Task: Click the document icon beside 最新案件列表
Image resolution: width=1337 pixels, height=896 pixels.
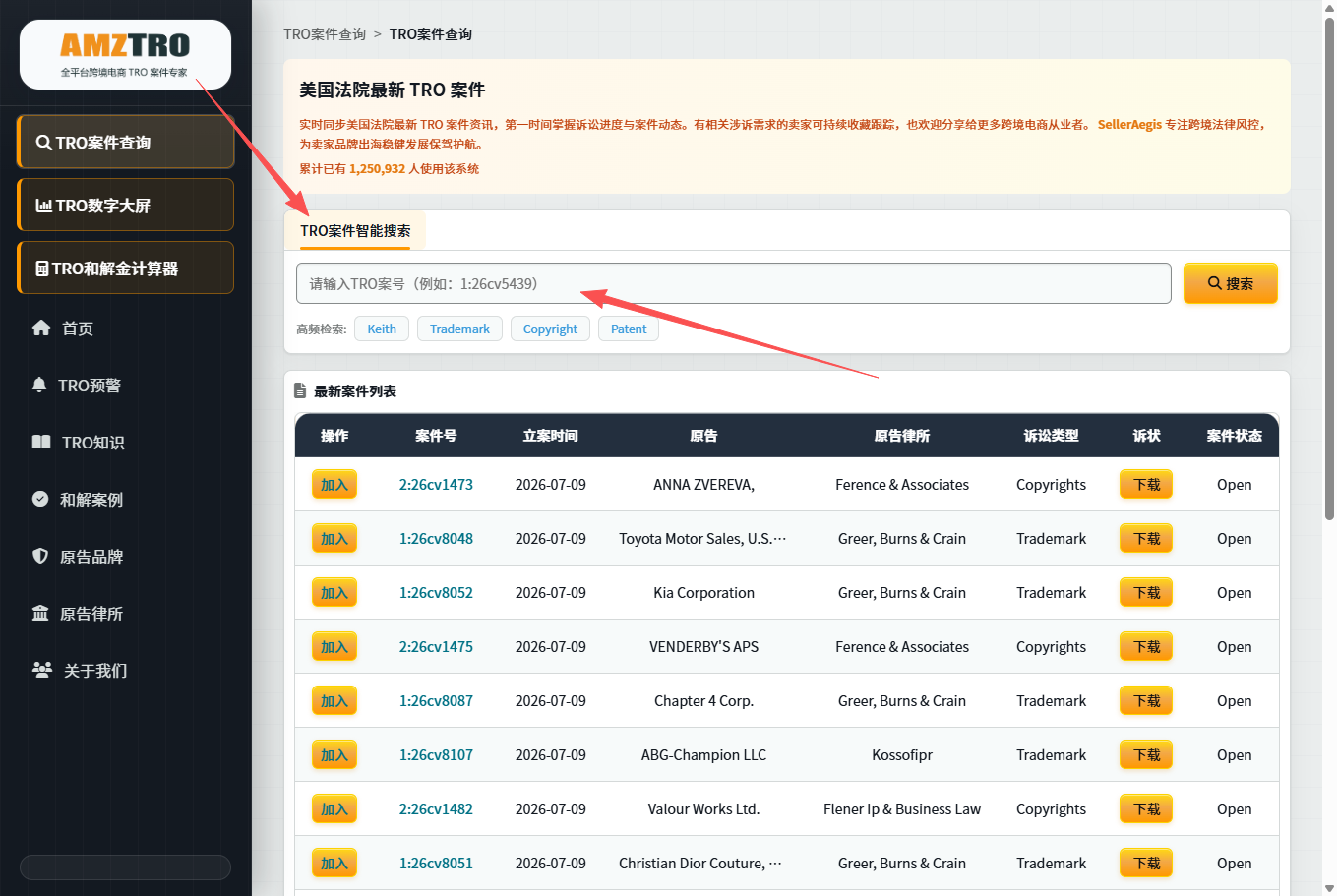Action: pyautogui.click(x=300, y=390)
